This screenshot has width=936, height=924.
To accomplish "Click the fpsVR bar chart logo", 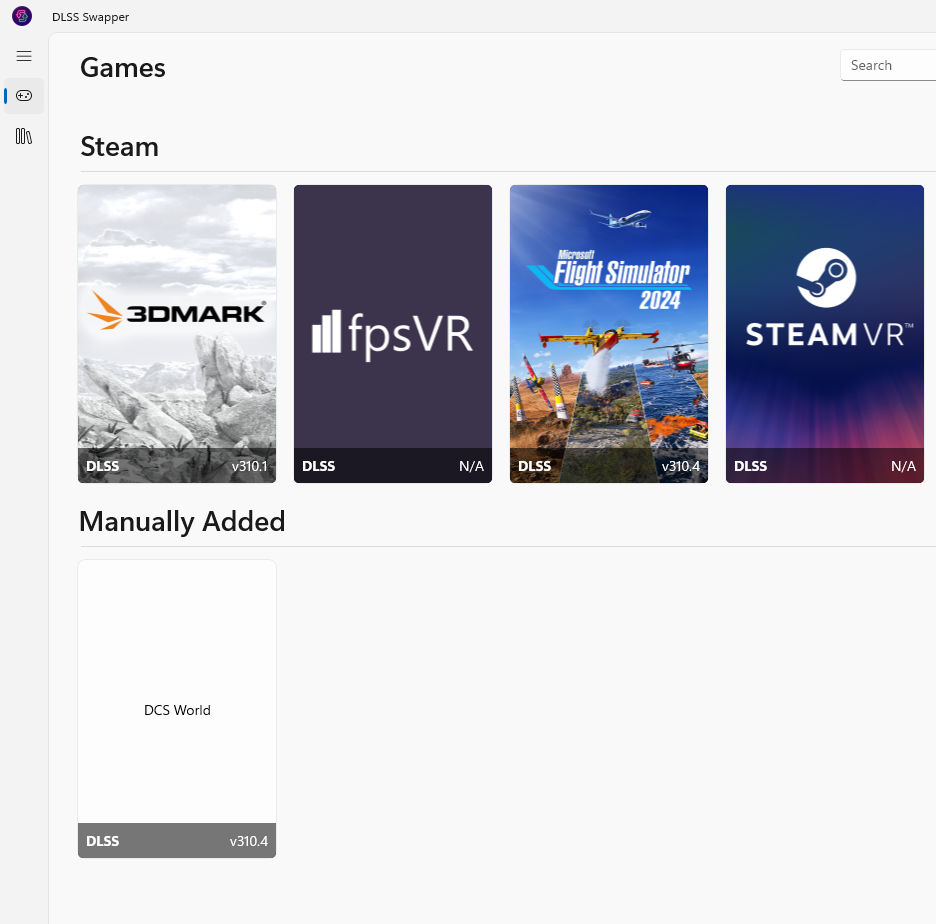I will (x=326, y=331).
